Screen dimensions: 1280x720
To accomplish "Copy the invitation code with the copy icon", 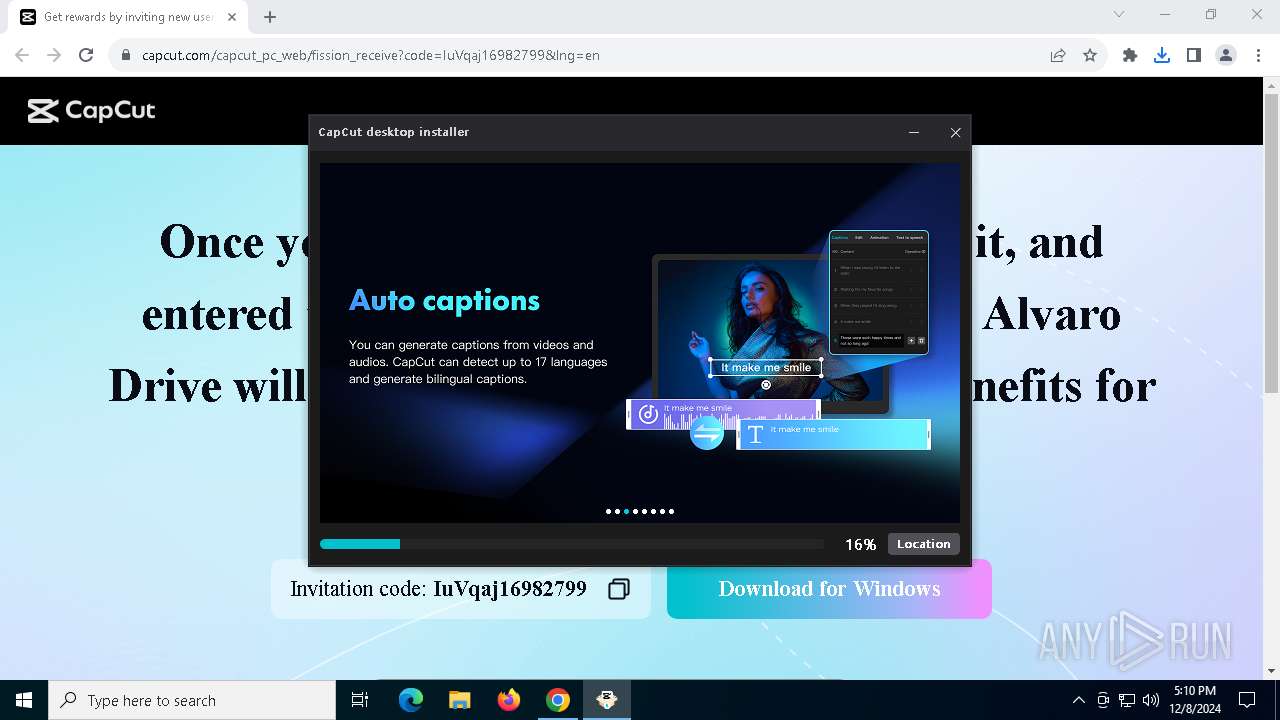I will click(619, 589).
